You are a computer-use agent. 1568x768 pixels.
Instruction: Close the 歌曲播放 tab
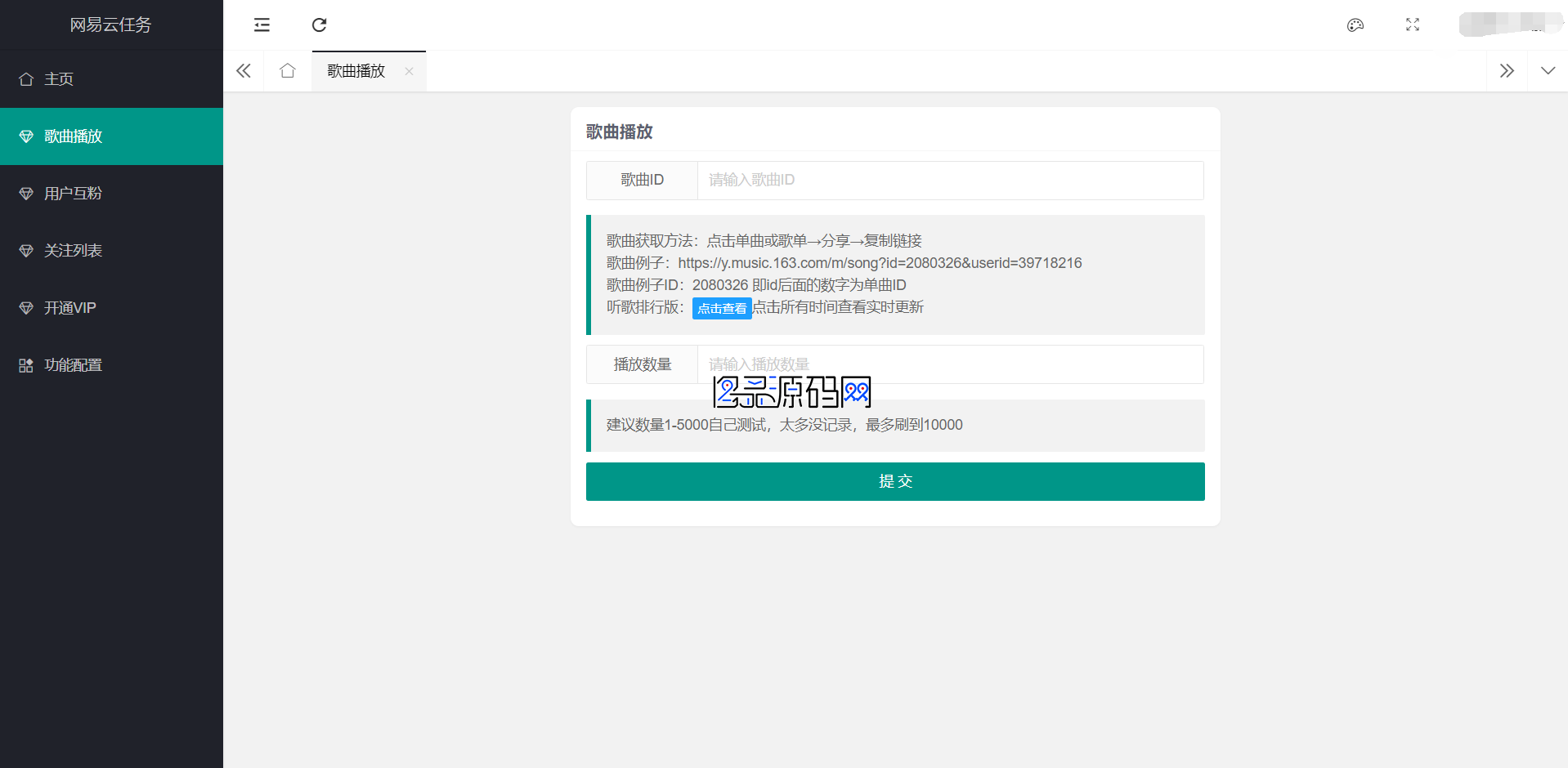coord(409,71)
